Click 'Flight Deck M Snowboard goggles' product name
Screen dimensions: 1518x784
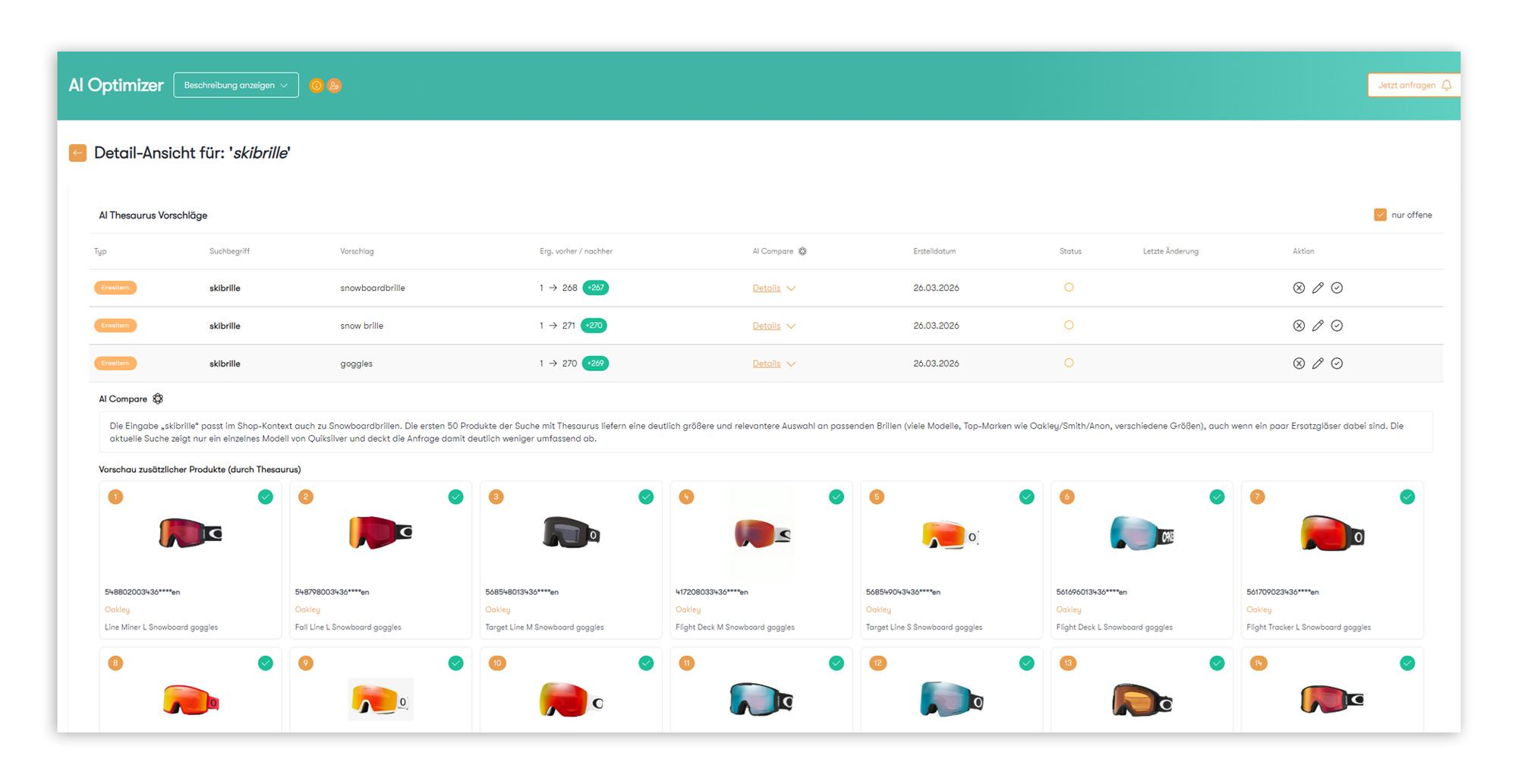point(735,628)
